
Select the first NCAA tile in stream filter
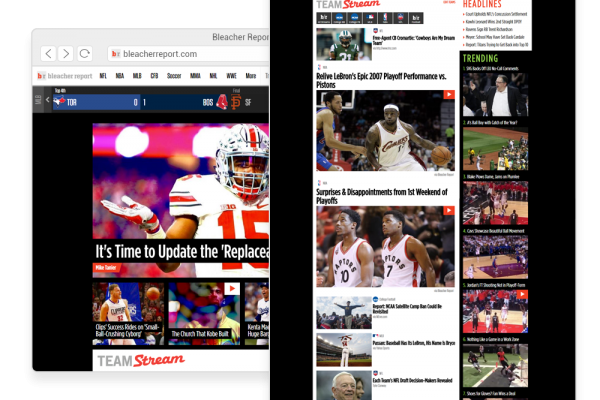[x=339, y=18]
